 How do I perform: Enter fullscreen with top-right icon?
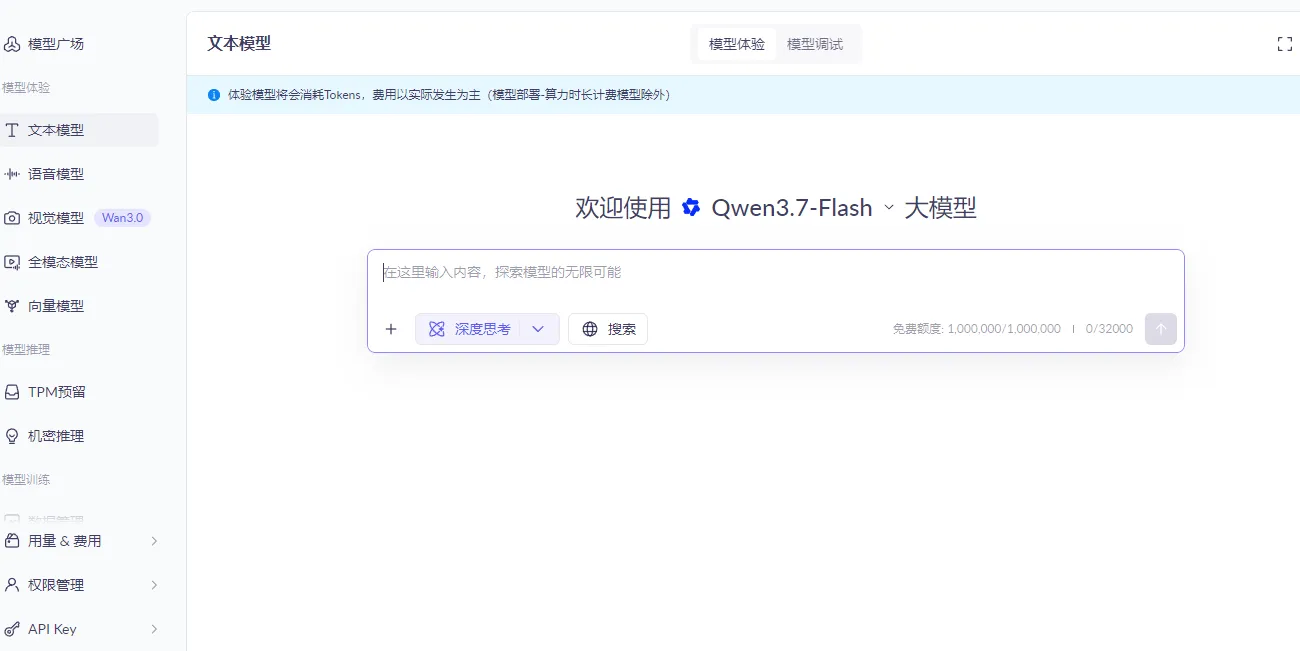pos(1285,44)
